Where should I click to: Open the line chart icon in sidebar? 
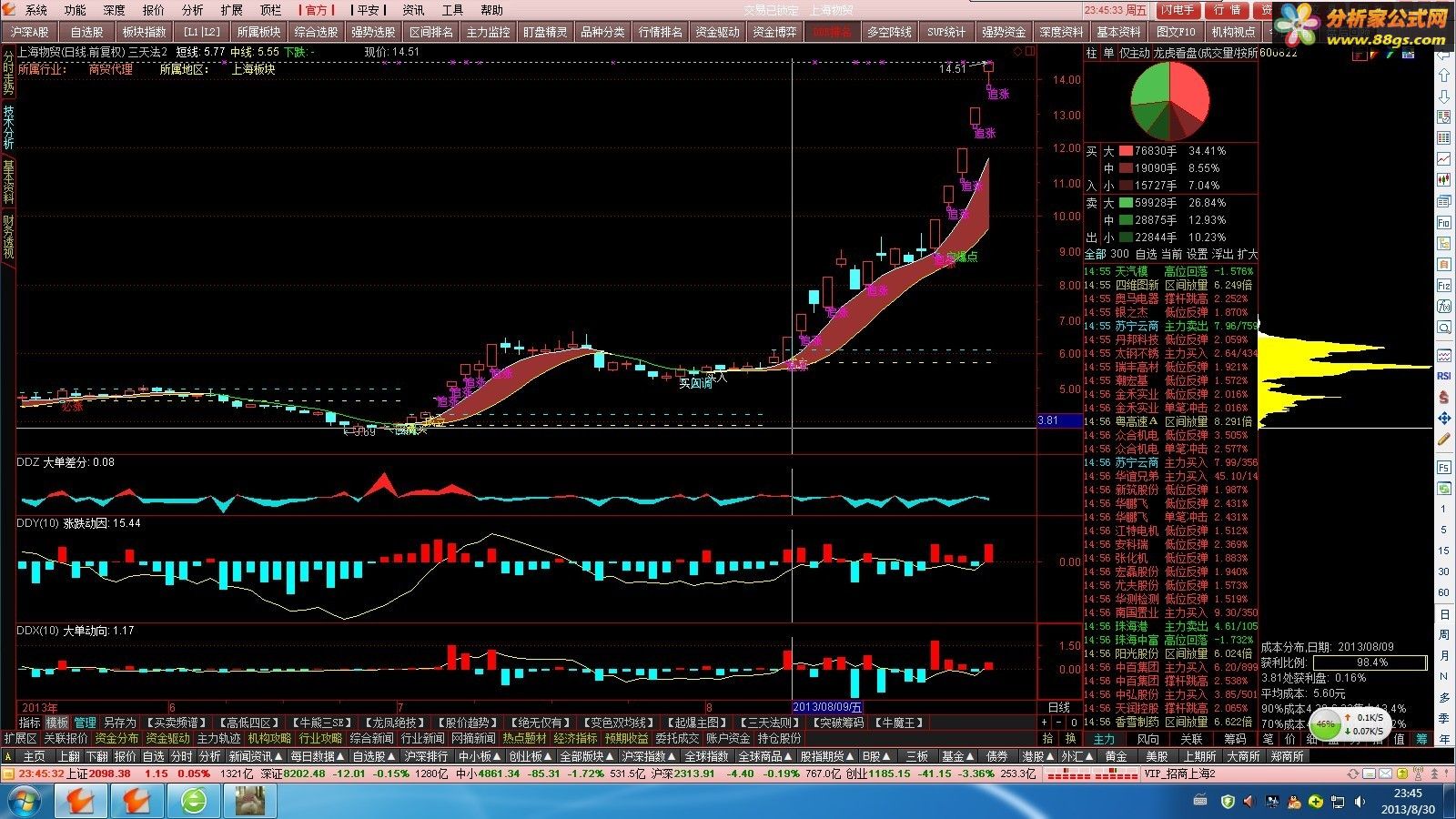(1443, 159)
